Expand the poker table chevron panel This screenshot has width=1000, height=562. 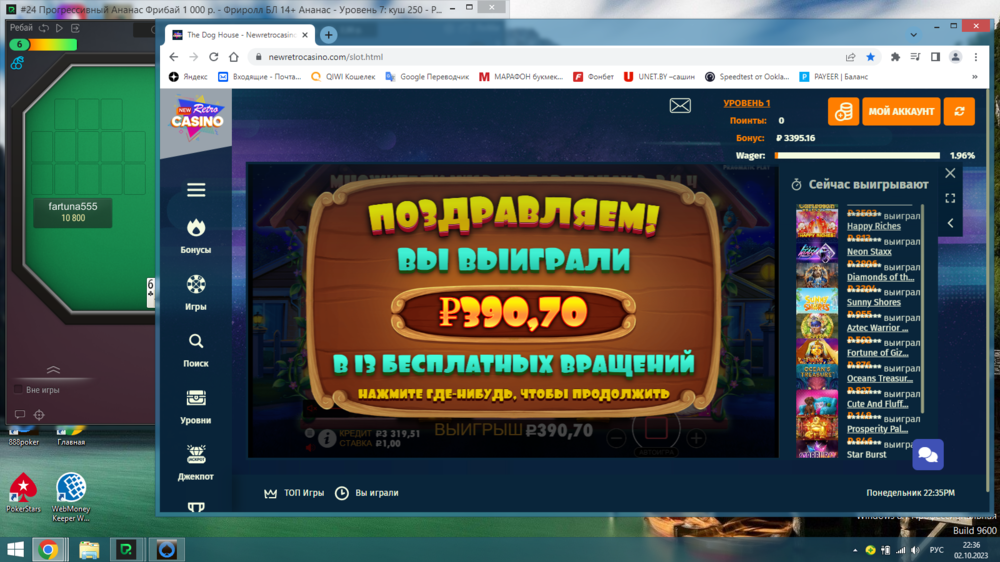pyautogui.click(x=53, y=371)
